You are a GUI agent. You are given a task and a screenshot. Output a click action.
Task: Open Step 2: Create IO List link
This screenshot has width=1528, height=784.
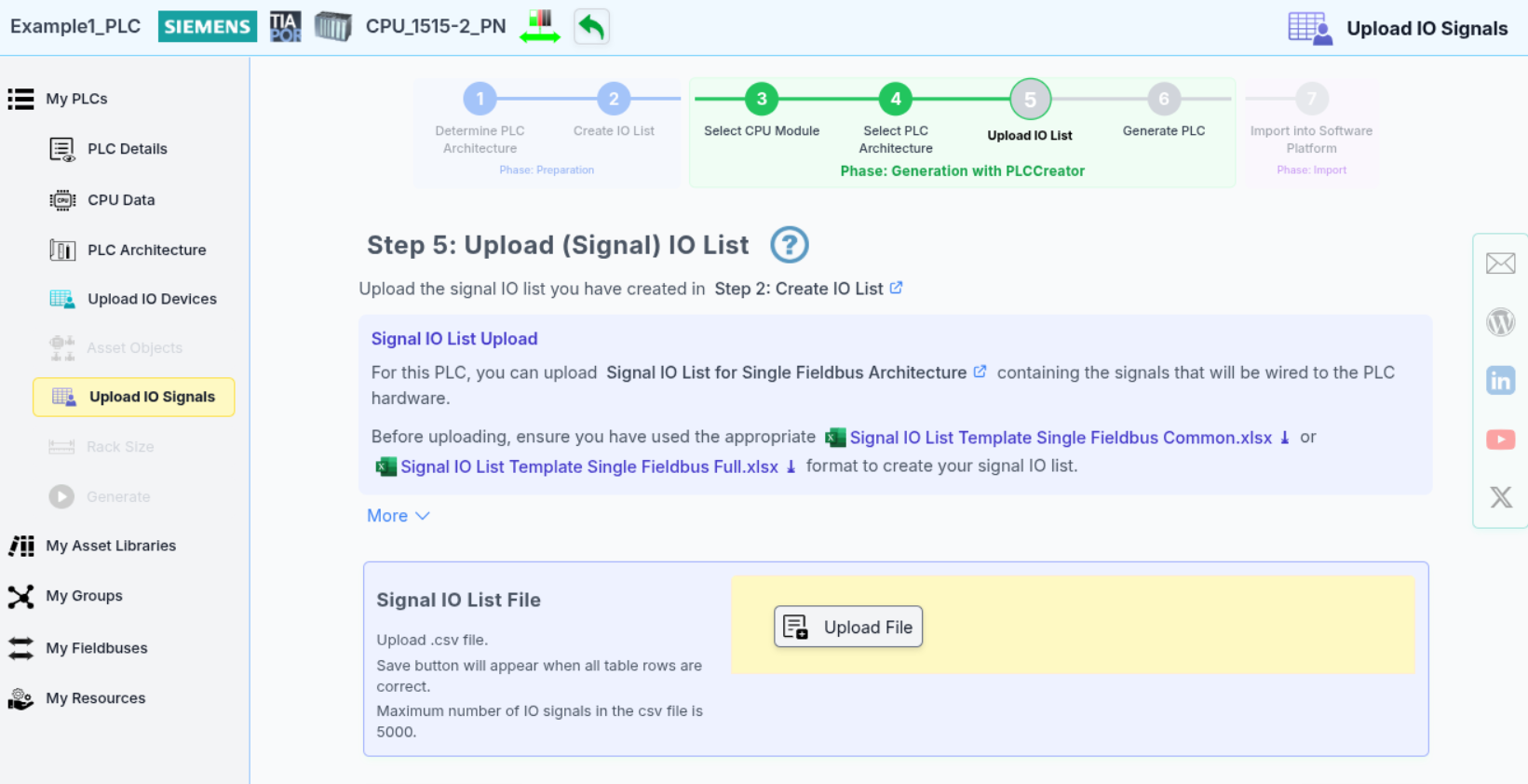[799, 289]
